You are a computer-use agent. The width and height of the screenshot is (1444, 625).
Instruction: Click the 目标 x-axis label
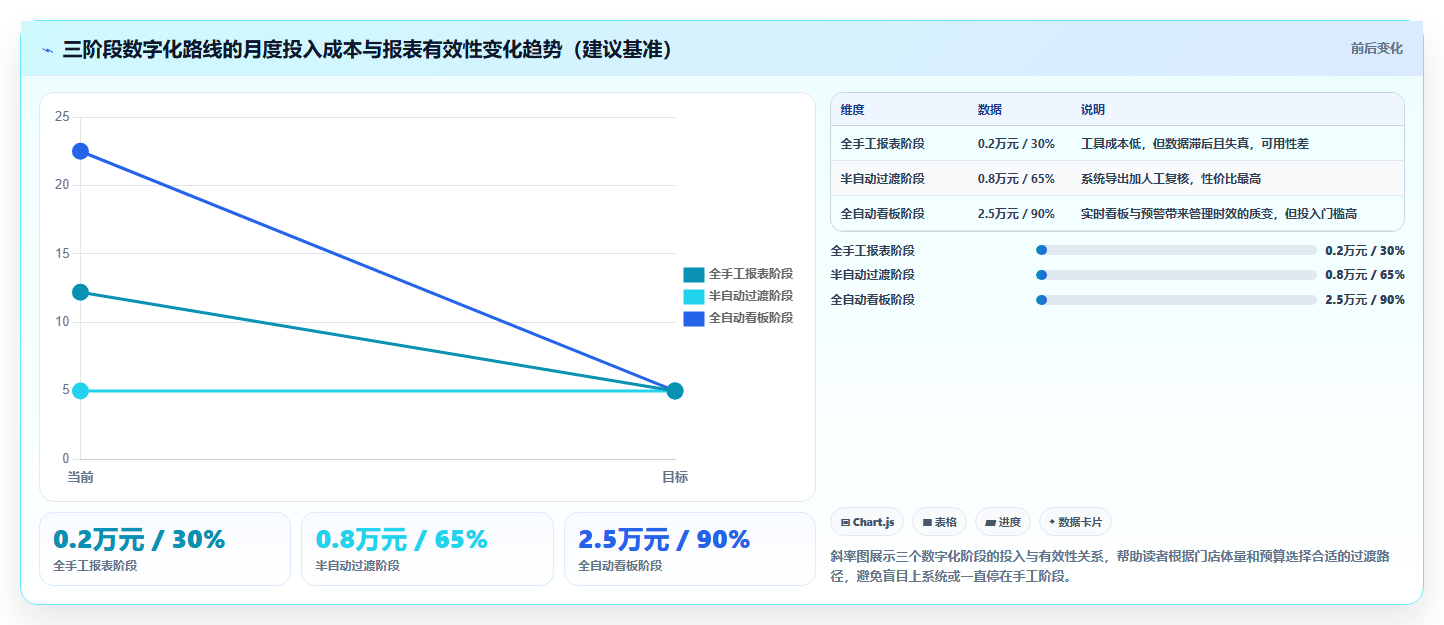click(675, 477)
